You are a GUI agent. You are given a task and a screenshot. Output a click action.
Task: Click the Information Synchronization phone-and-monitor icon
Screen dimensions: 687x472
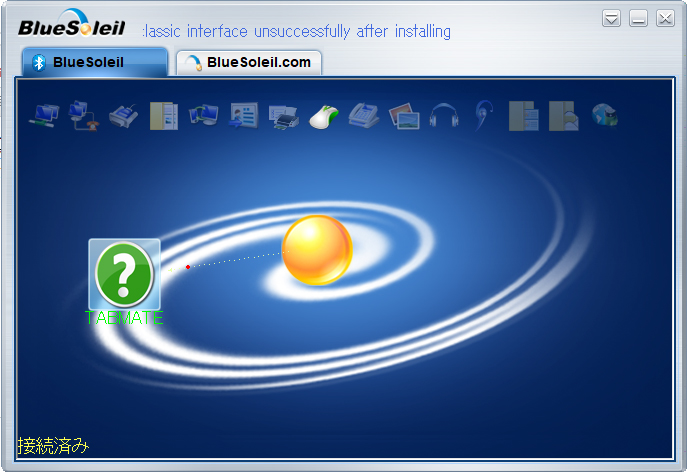point(204,116)
